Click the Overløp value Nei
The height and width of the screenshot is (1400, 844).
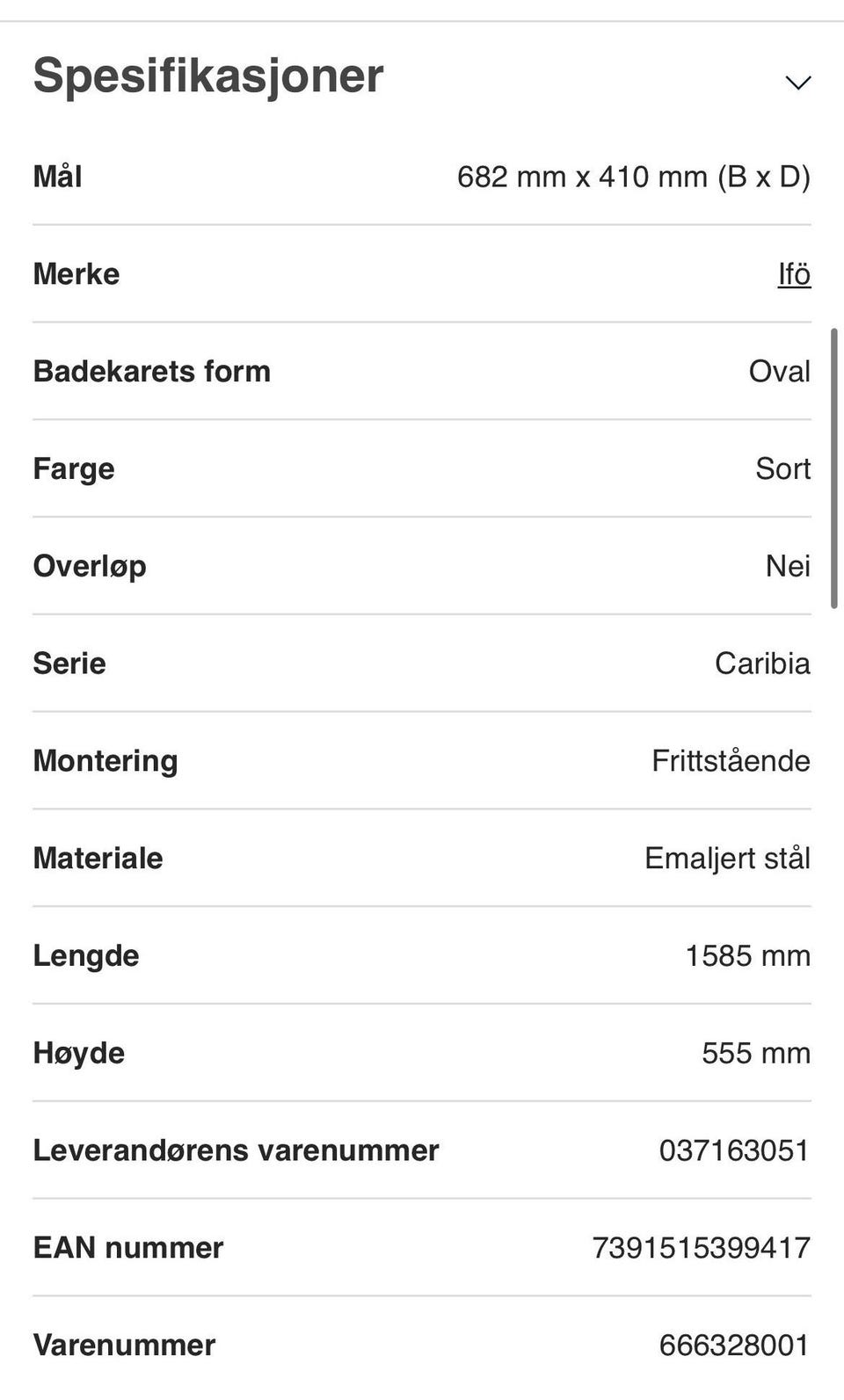[x=788, y=565]
